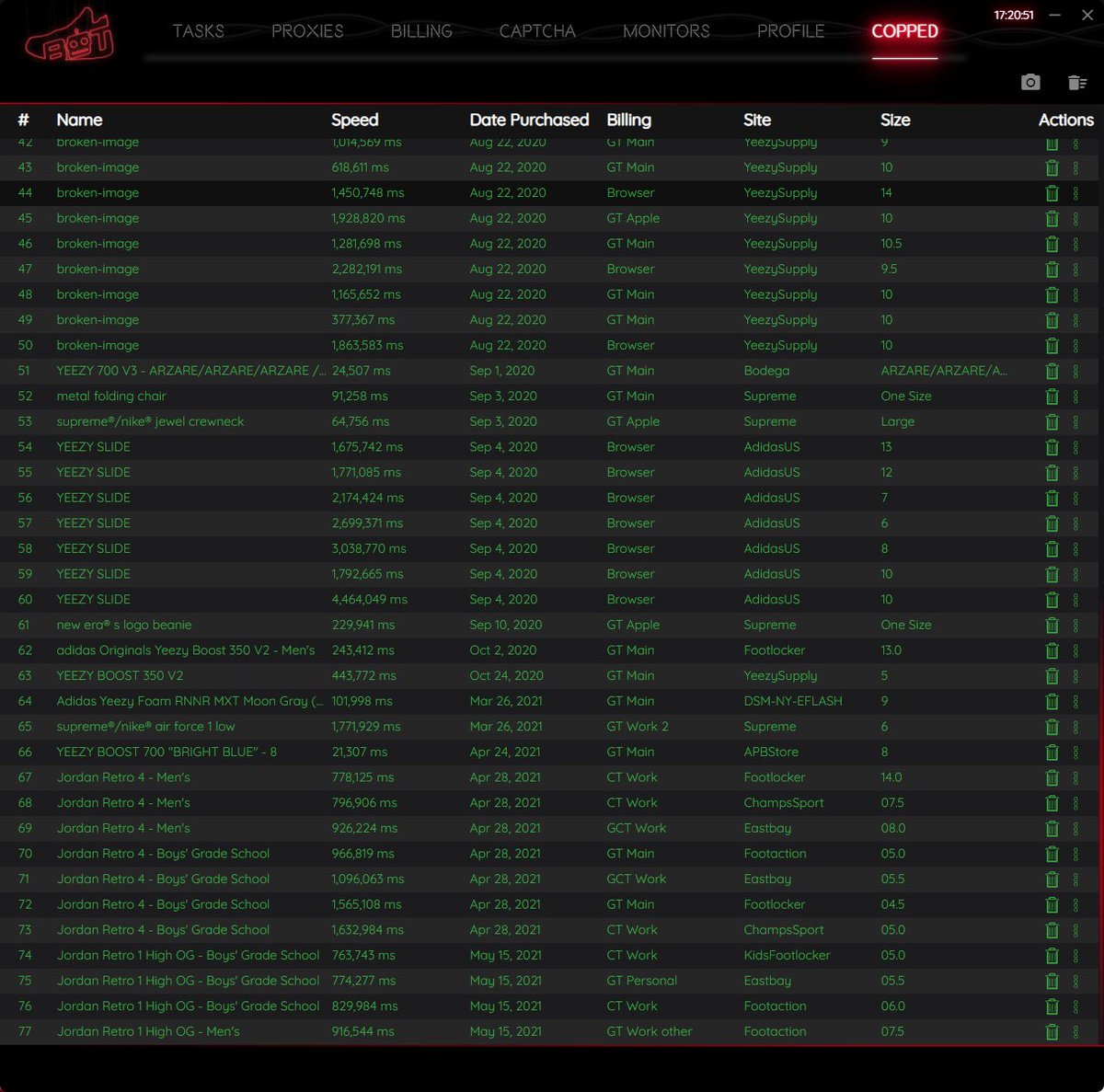Image resolution: width=1104 pixels, height=1092 pixels.
Task: Delete row 64 Yeezy Foam RNNR entry
Action: tap(1052, 701)
